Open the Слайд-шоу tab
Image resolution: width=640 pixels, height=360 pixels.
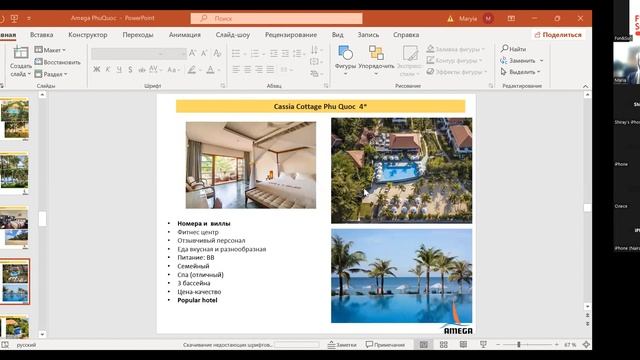coord(233,35)
